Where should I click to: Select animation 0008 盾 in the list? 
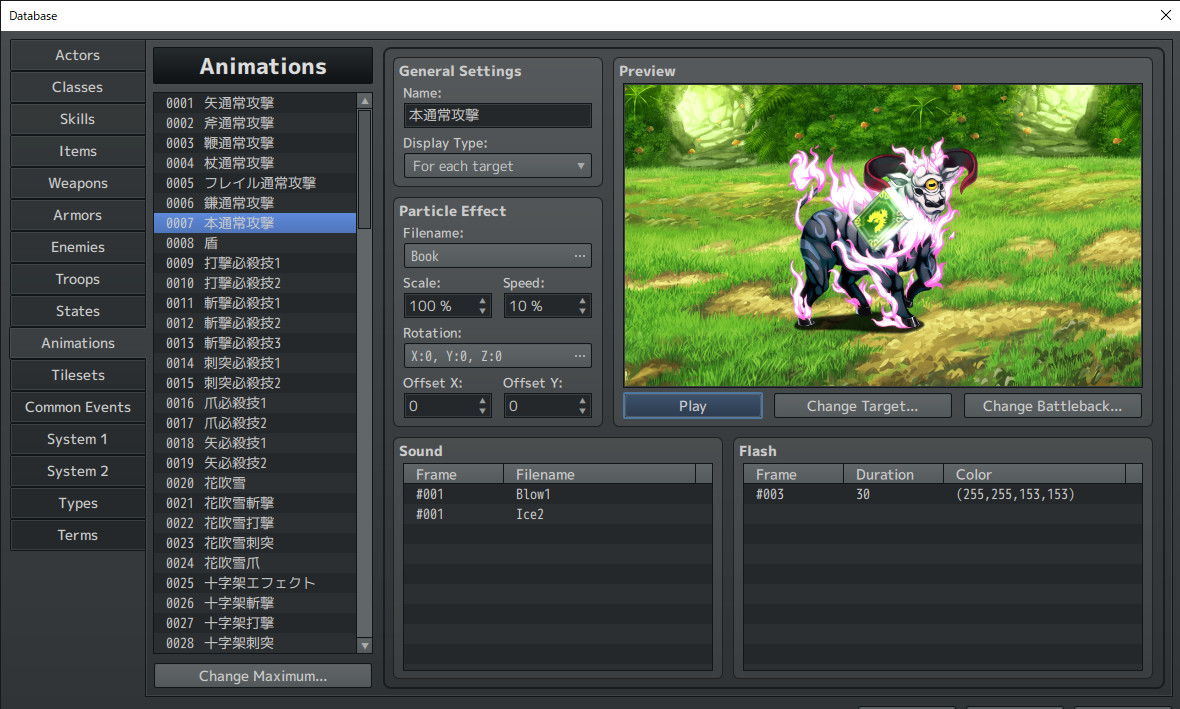[x=255, y=242]
